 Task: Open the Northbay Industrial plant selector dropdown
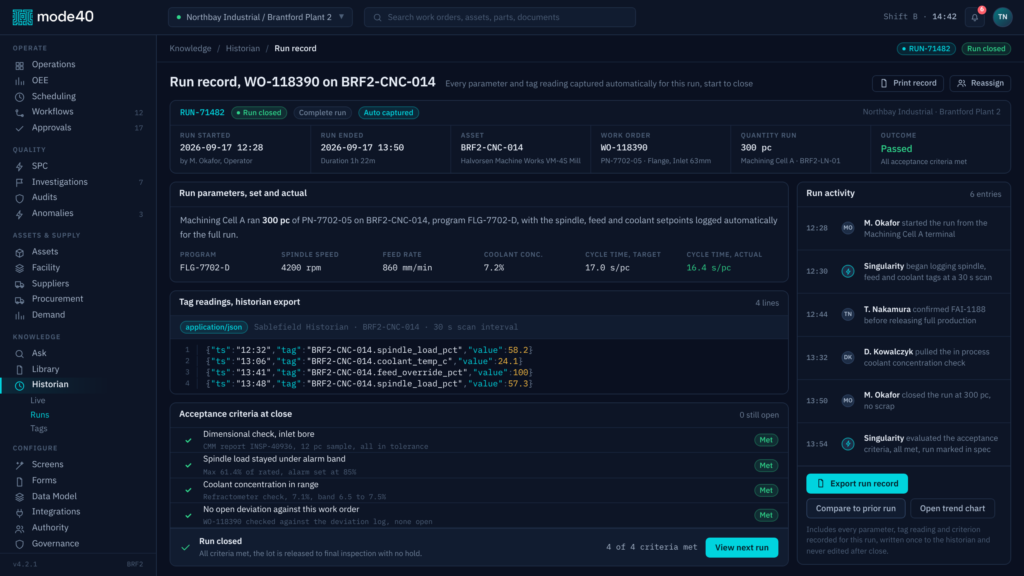tap(260, 17)
